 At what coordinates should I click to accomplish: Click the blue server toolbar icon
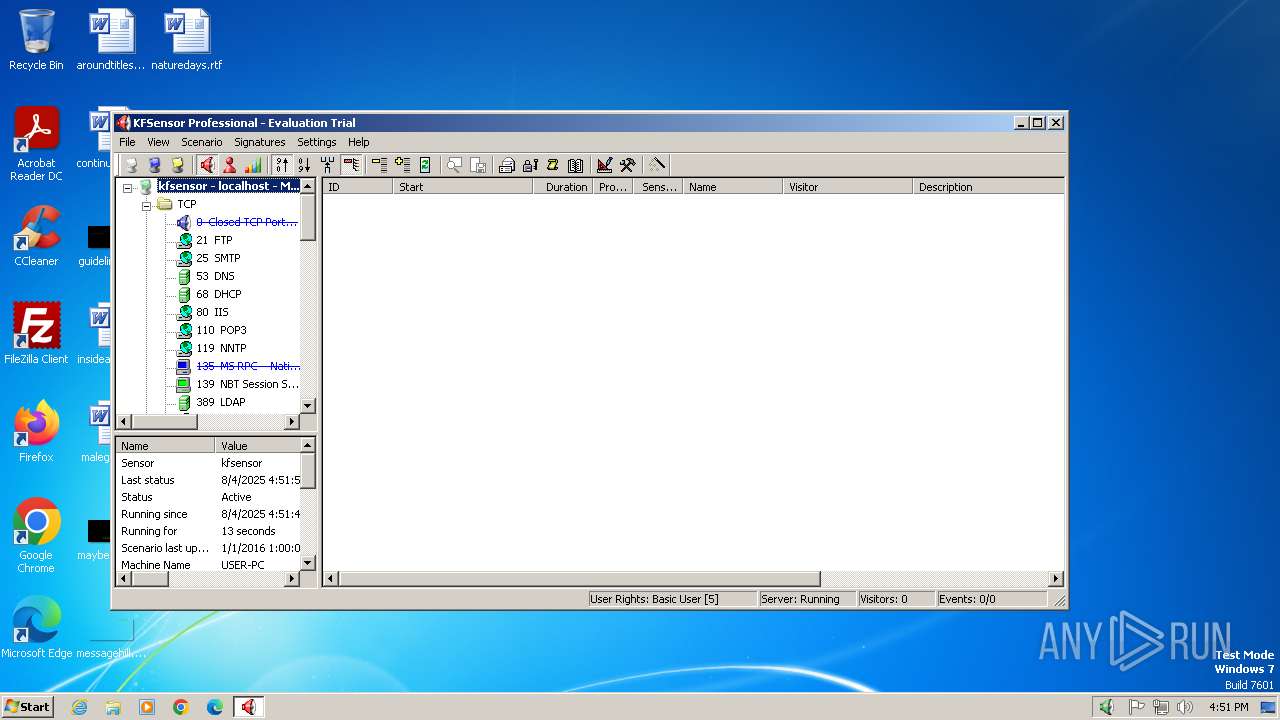154,165
